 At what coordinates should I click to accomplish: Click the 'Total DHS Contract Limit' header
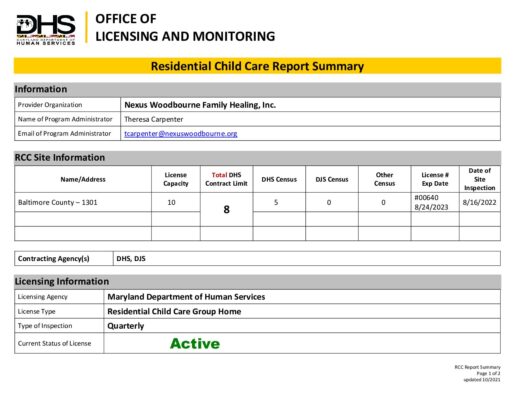click(x=226, y=179)
